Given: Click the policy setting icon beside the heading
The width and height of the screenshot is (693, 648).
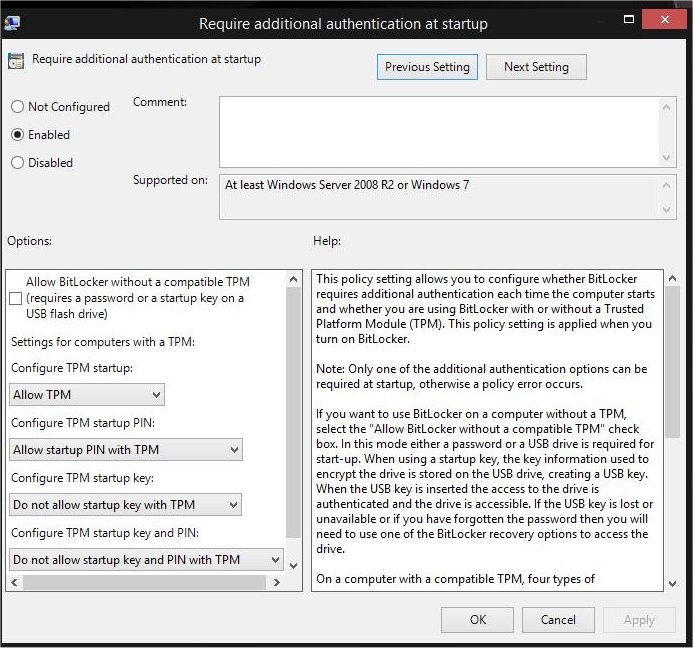Looking at the screenshot, I should pos(16,61).
